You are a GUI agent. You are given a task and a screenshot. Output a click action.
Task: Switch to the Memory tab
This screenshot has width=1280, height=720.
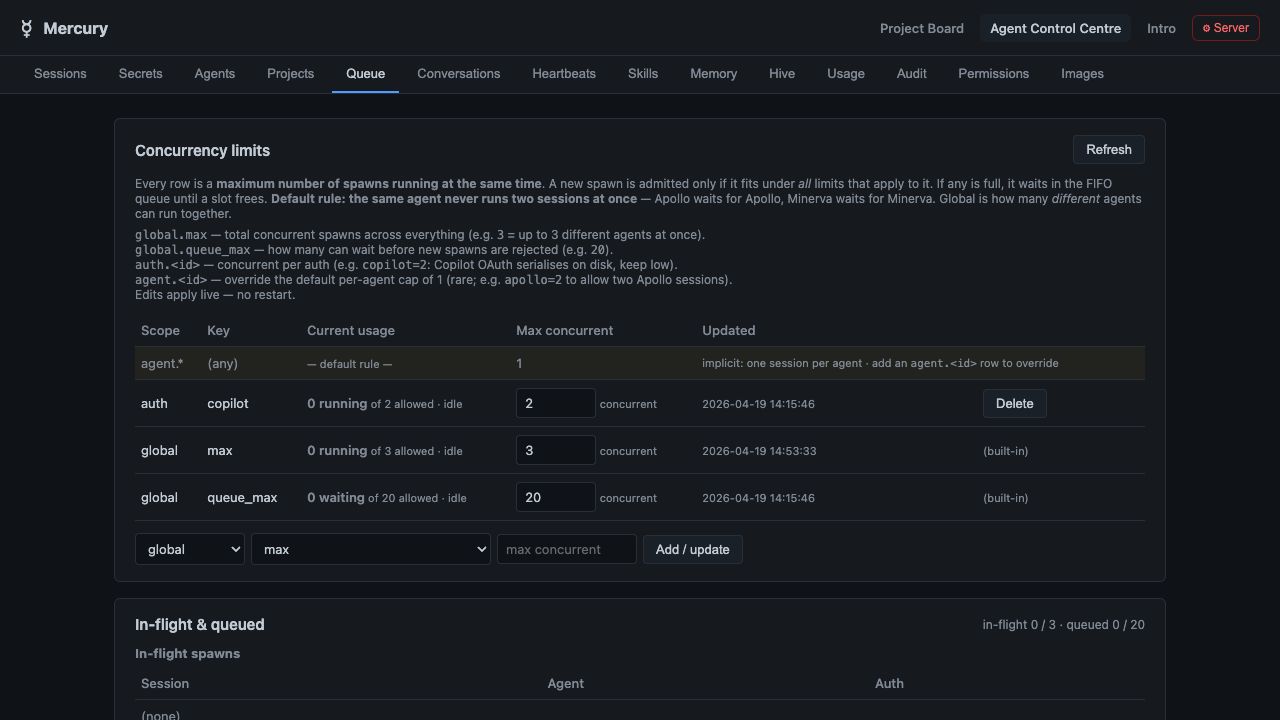pos(713,74)
